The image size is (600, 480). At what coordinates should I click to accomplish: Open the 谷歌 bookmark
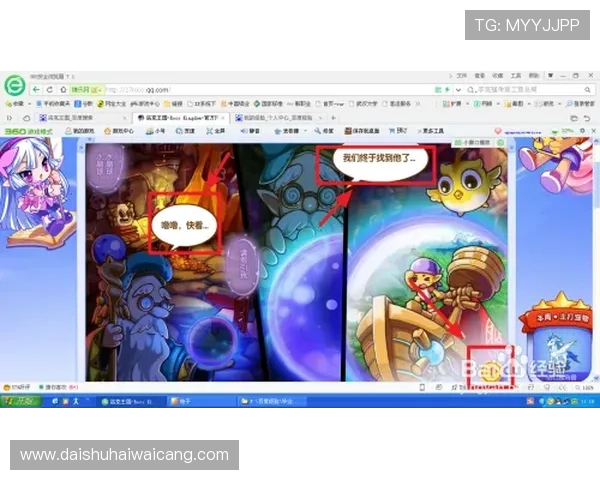pyautogui.click(x=83, y=104)
